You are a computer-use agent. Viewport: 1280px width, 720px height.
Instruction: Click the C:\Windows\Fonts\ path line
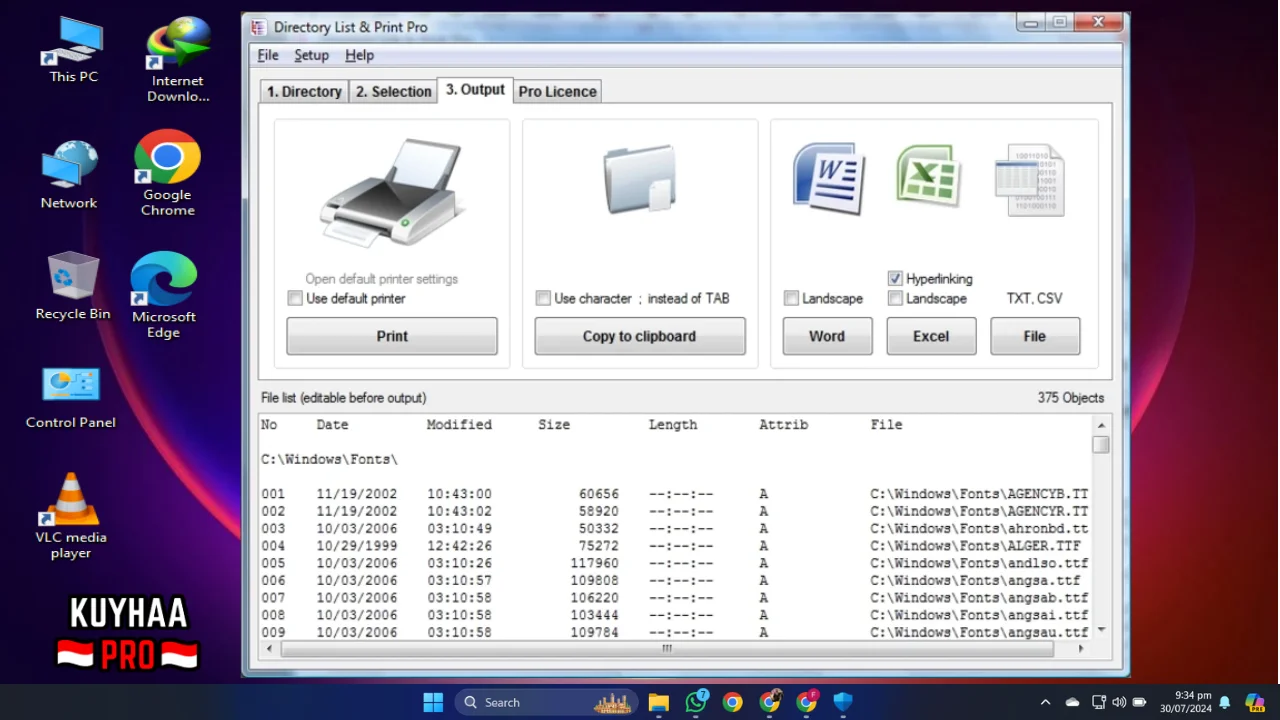click(329, 459)
